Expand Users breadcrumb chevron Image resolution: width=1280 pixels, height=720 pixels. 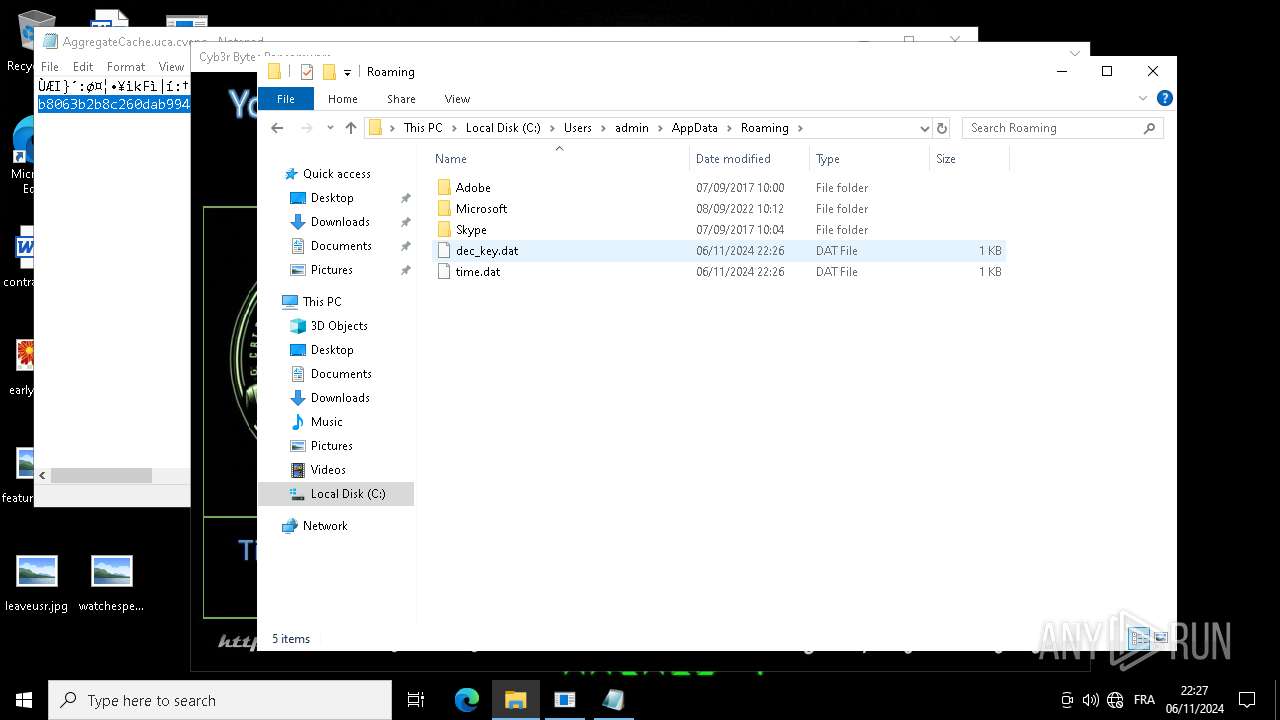603,128
